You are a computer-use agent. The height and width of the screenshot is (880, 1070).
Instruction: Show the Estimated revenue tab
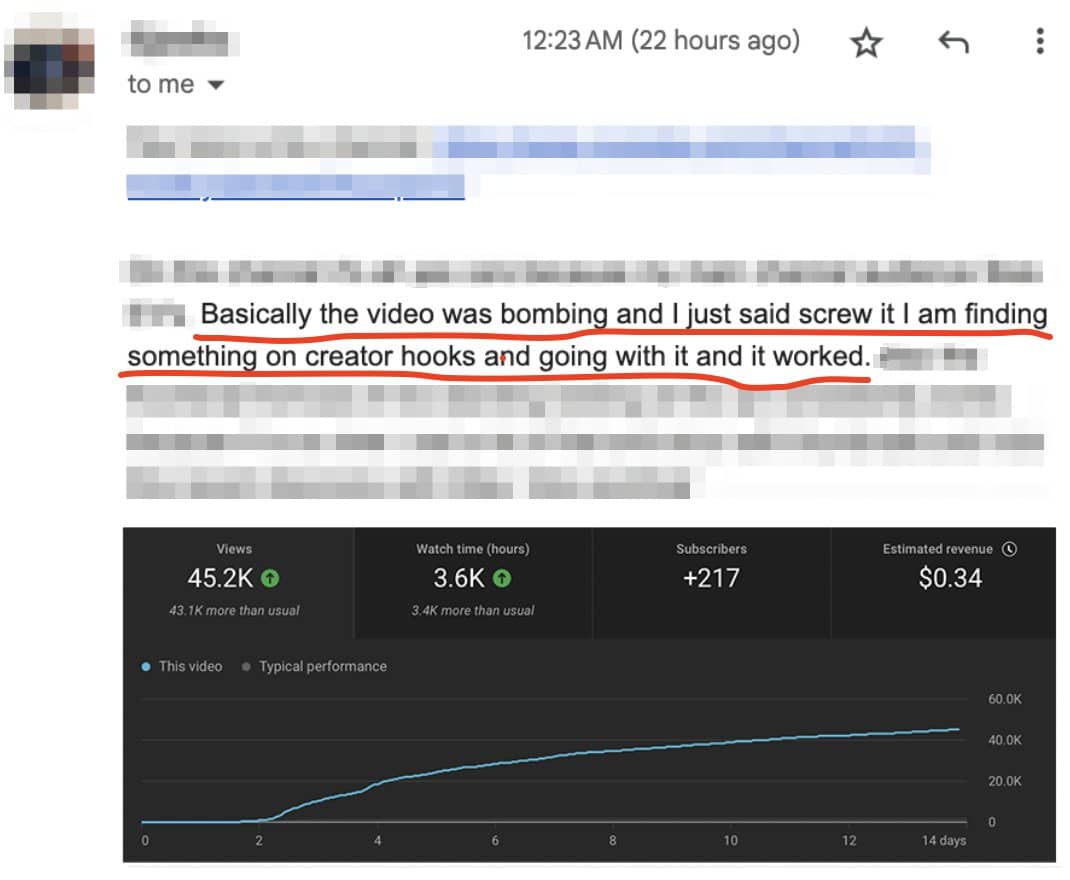942,582
